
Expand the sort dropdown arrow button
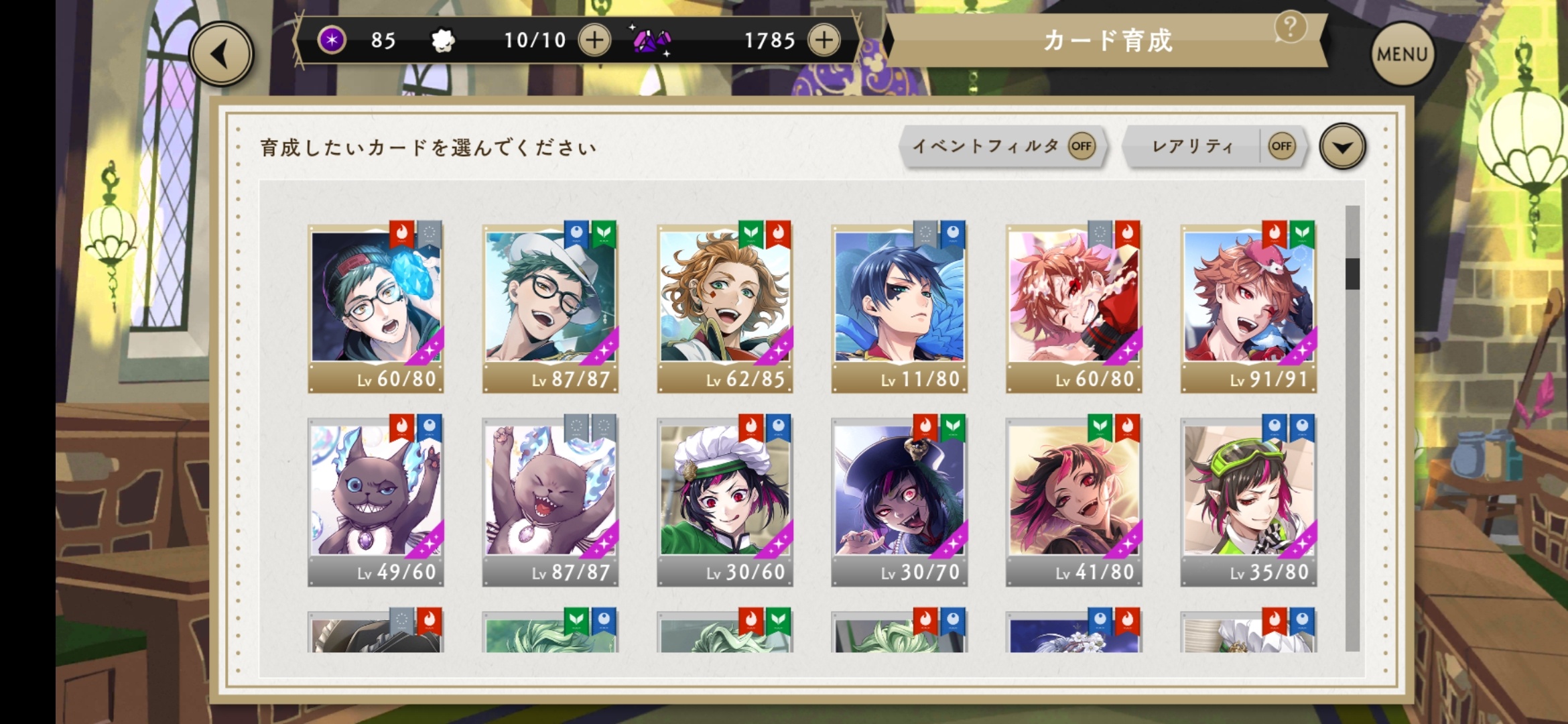point(1342,146)
